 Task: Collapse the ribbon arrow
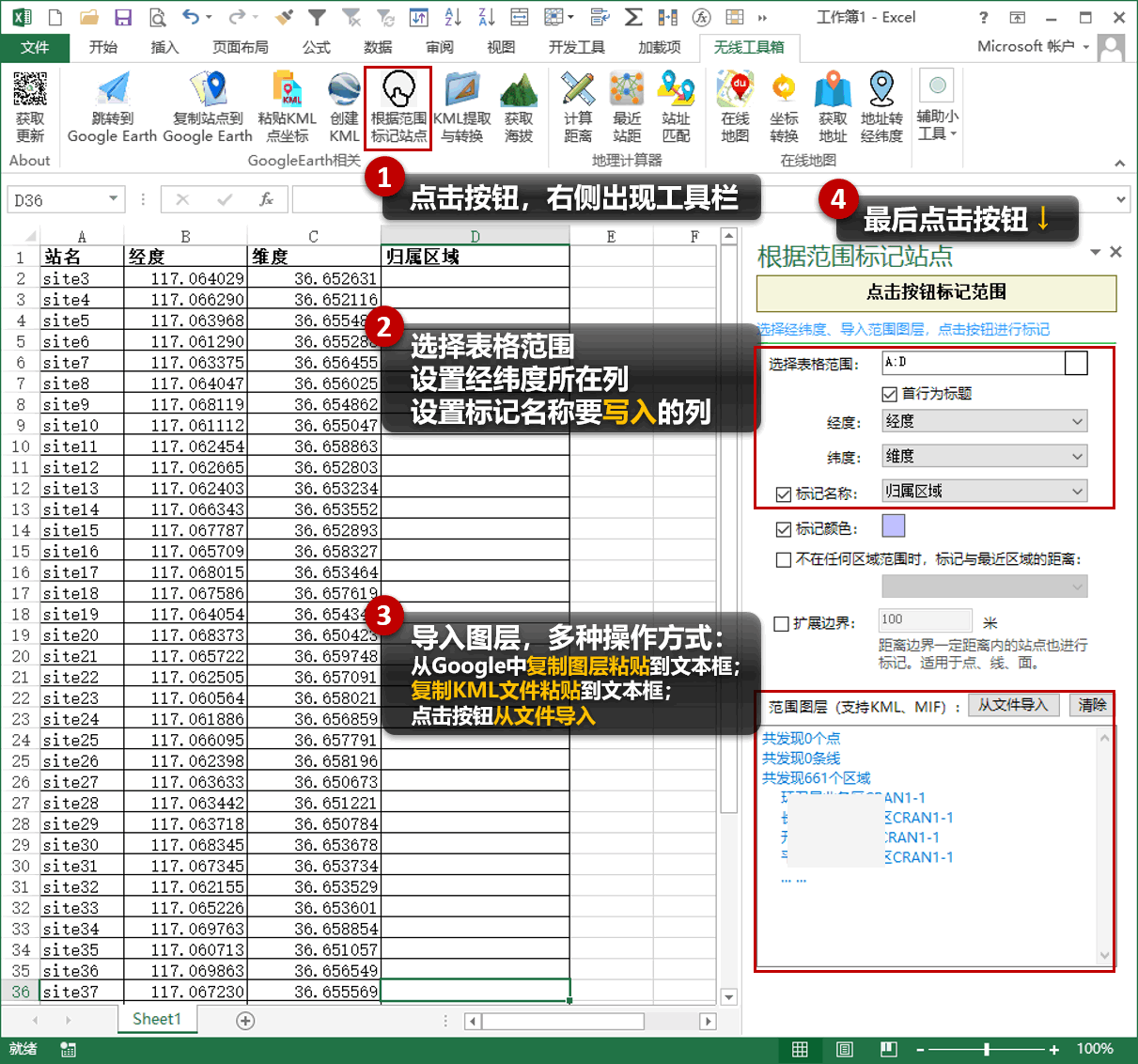click(1119, 163)
